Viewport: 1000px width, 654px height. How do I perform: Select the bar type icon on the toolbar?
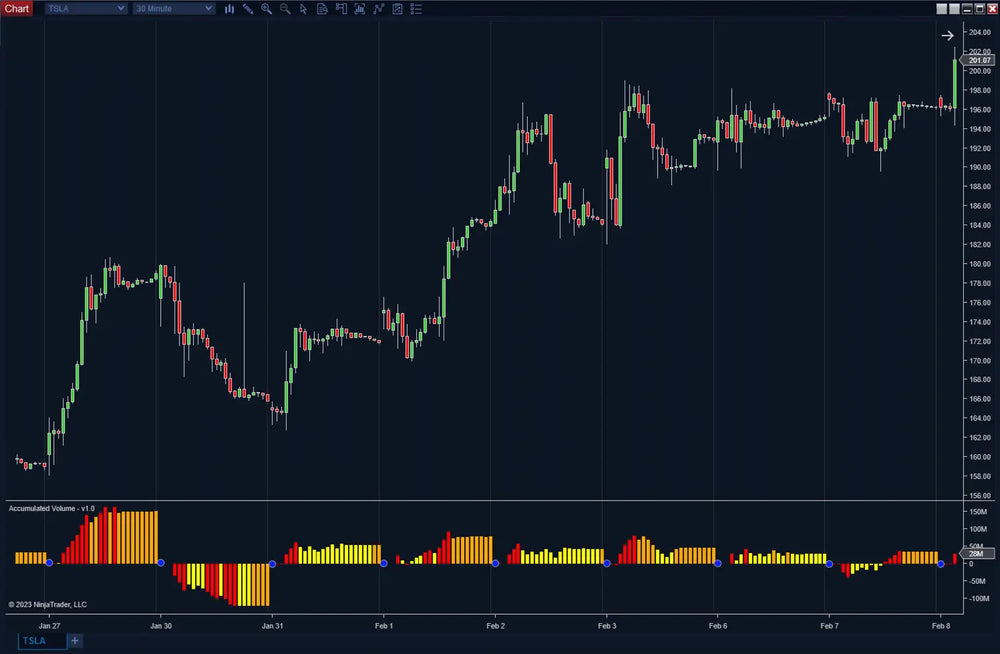[230, 8]
